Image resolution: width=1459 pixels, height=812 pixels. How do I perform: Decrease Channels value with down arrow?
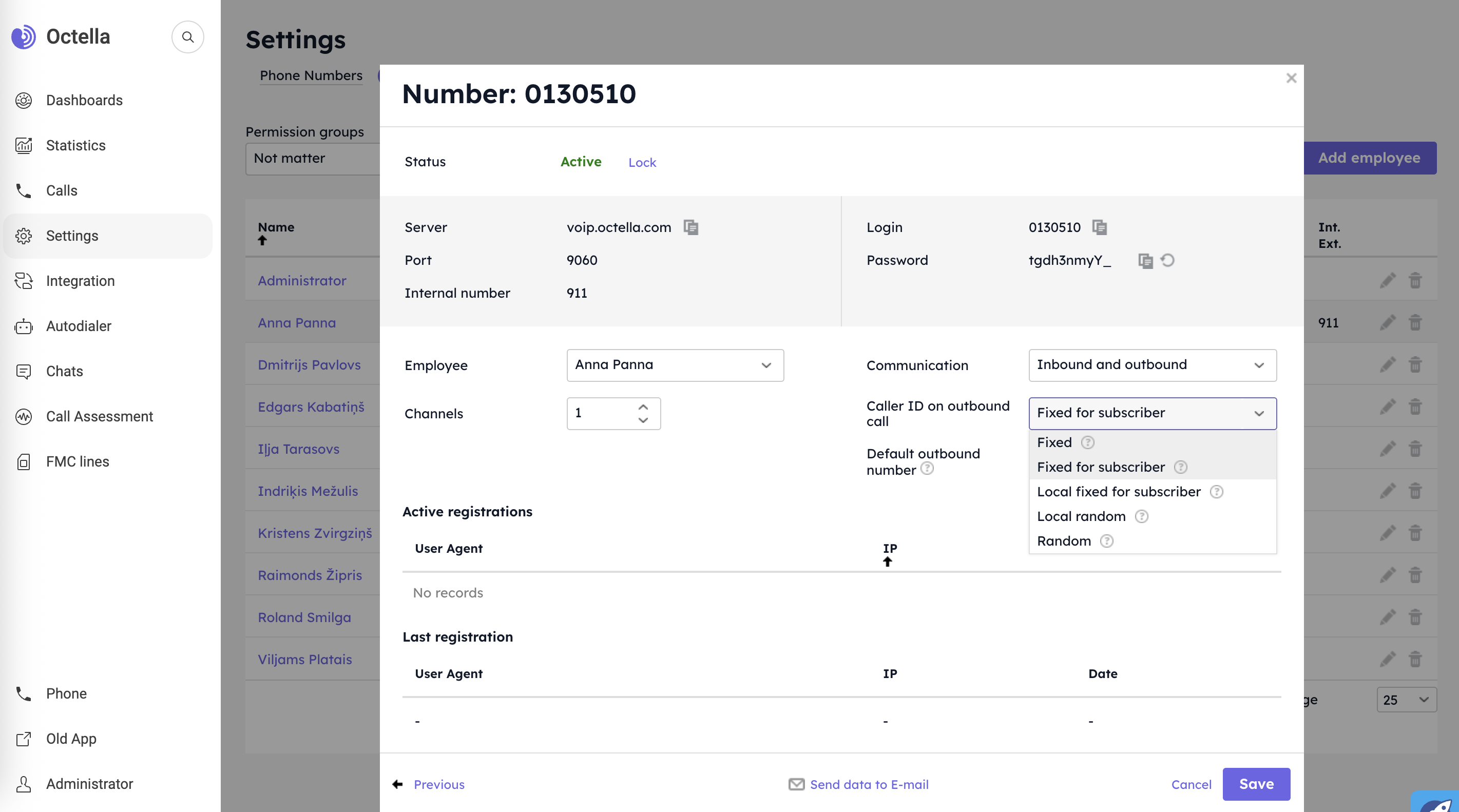(x=643, y=420)
